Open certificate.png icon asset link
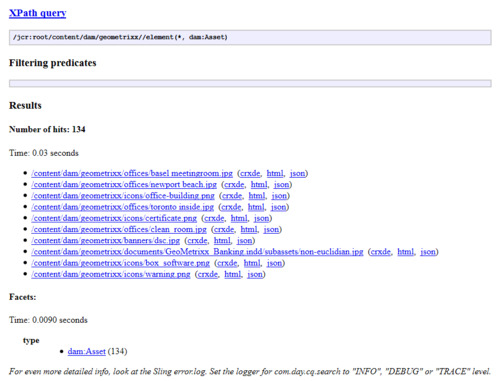 114,218
